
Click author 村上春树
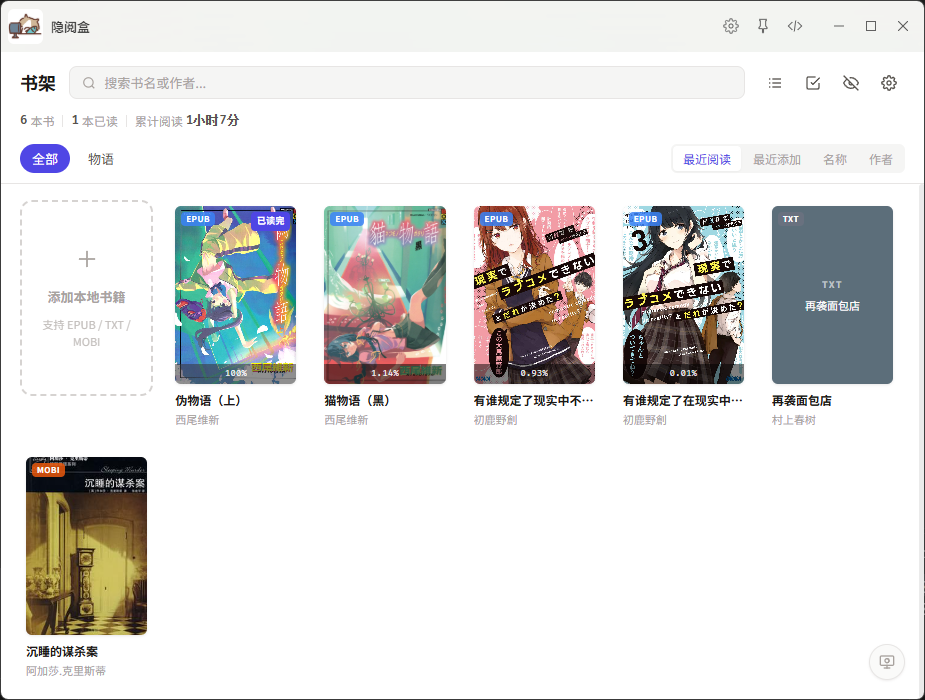tap(794, 420)
